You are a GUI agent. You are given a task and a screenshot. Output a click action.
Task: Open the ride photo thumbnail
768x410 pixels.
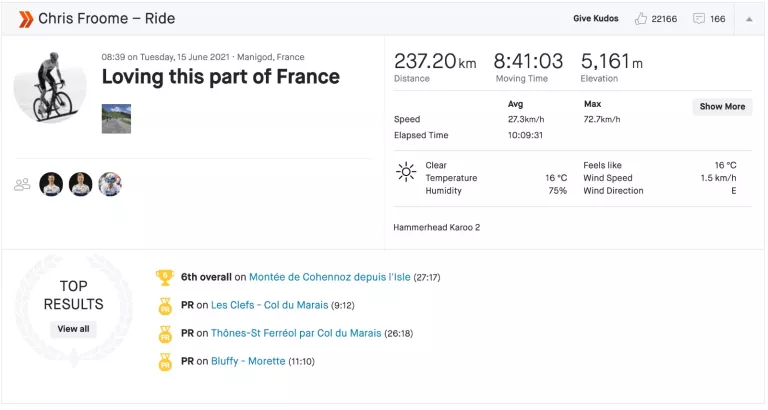[x=116, y=119]
